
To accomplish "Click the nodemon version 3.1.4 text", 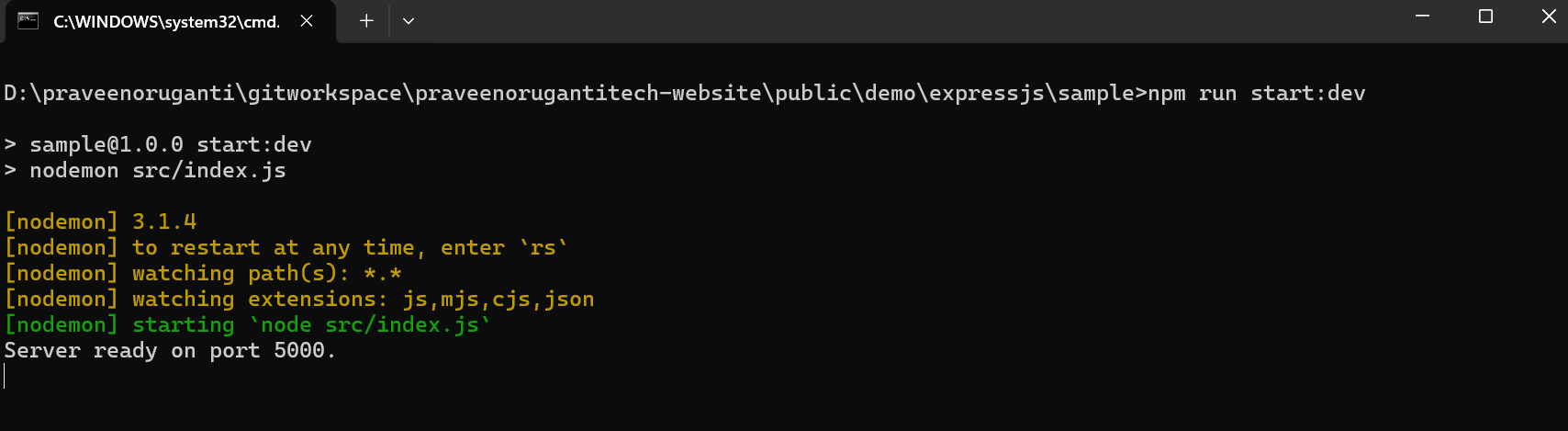I will pyautogui.click(x=164, y=221).
